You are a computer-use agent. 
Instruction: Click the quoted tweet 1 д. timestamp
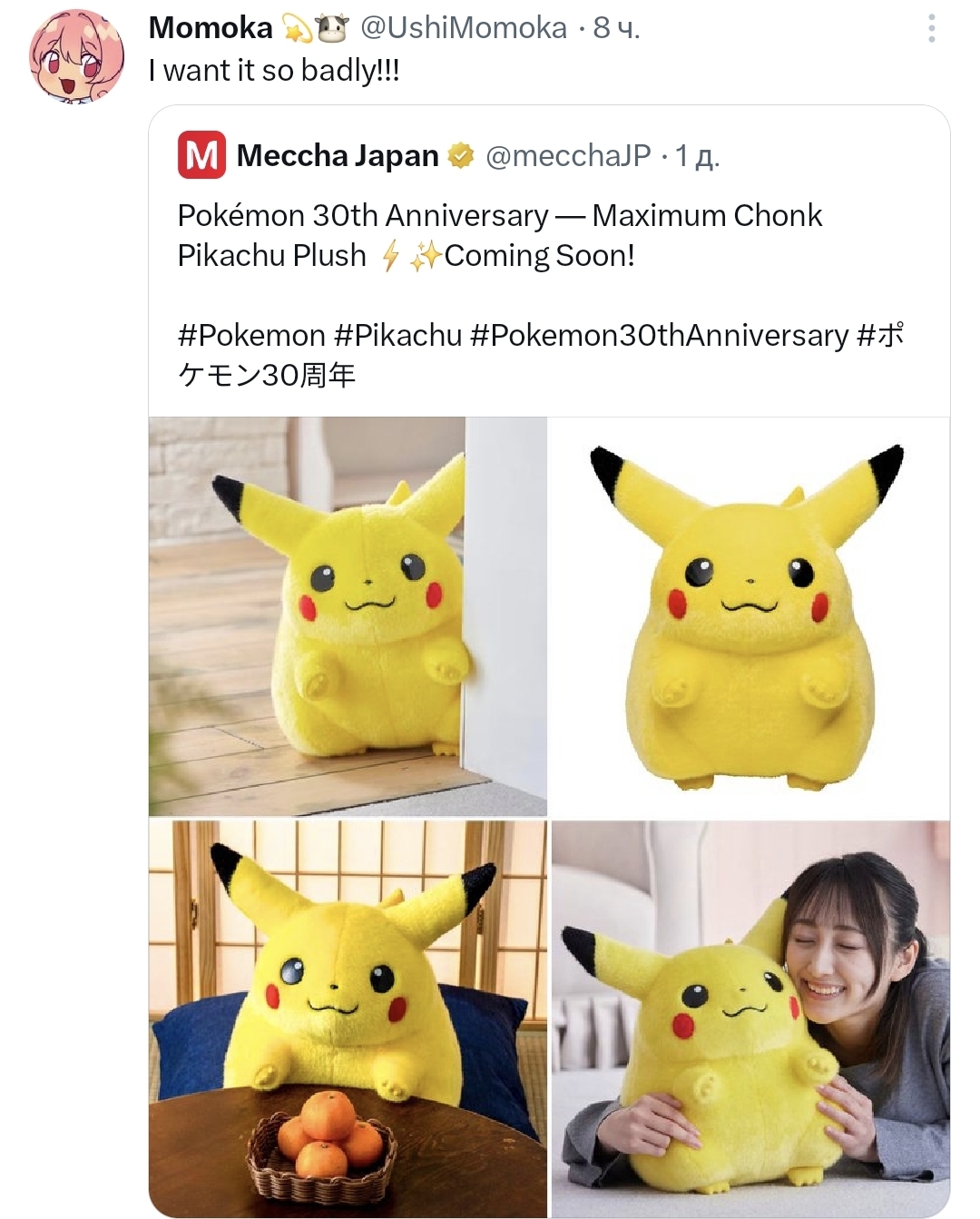tap(697, 156)
